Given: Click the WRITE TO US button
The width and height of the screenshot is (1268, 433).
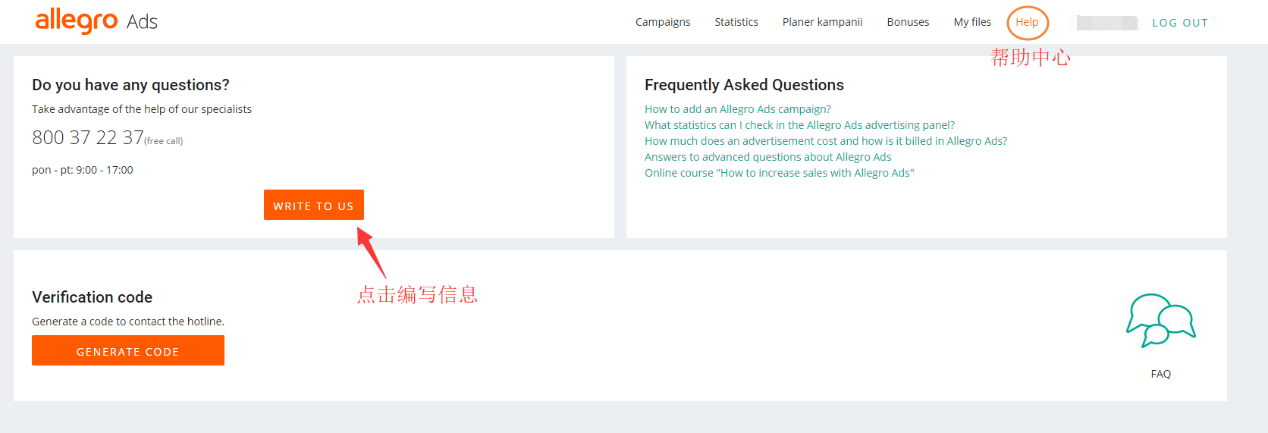Looking at the screenshot, I should [314, 205].
